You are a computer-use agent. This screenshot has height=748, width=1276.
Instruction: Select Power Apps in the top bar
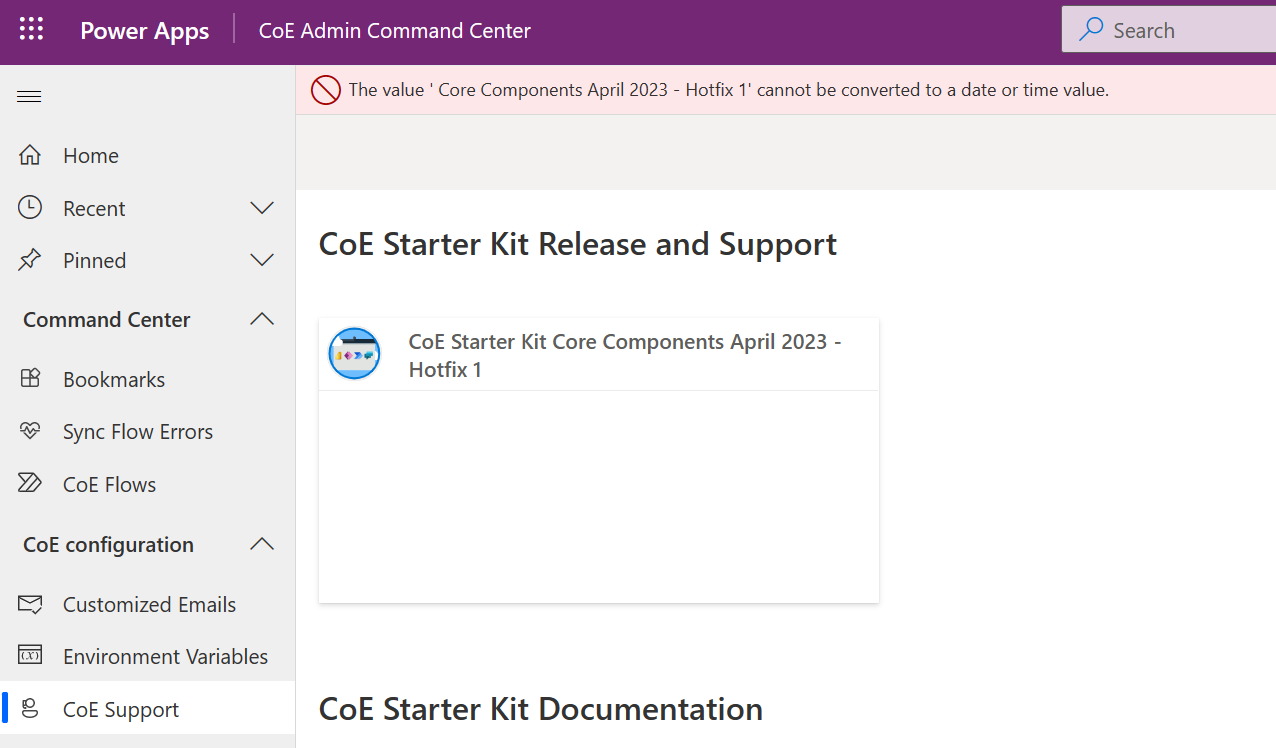[144, 30]
